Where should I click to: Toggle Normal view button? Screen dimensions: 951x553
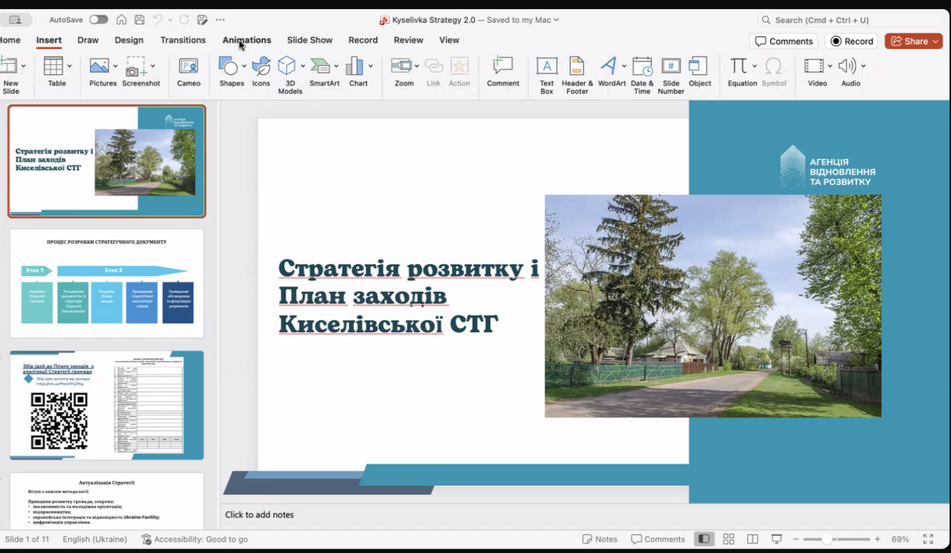click(x=704, y=539)
